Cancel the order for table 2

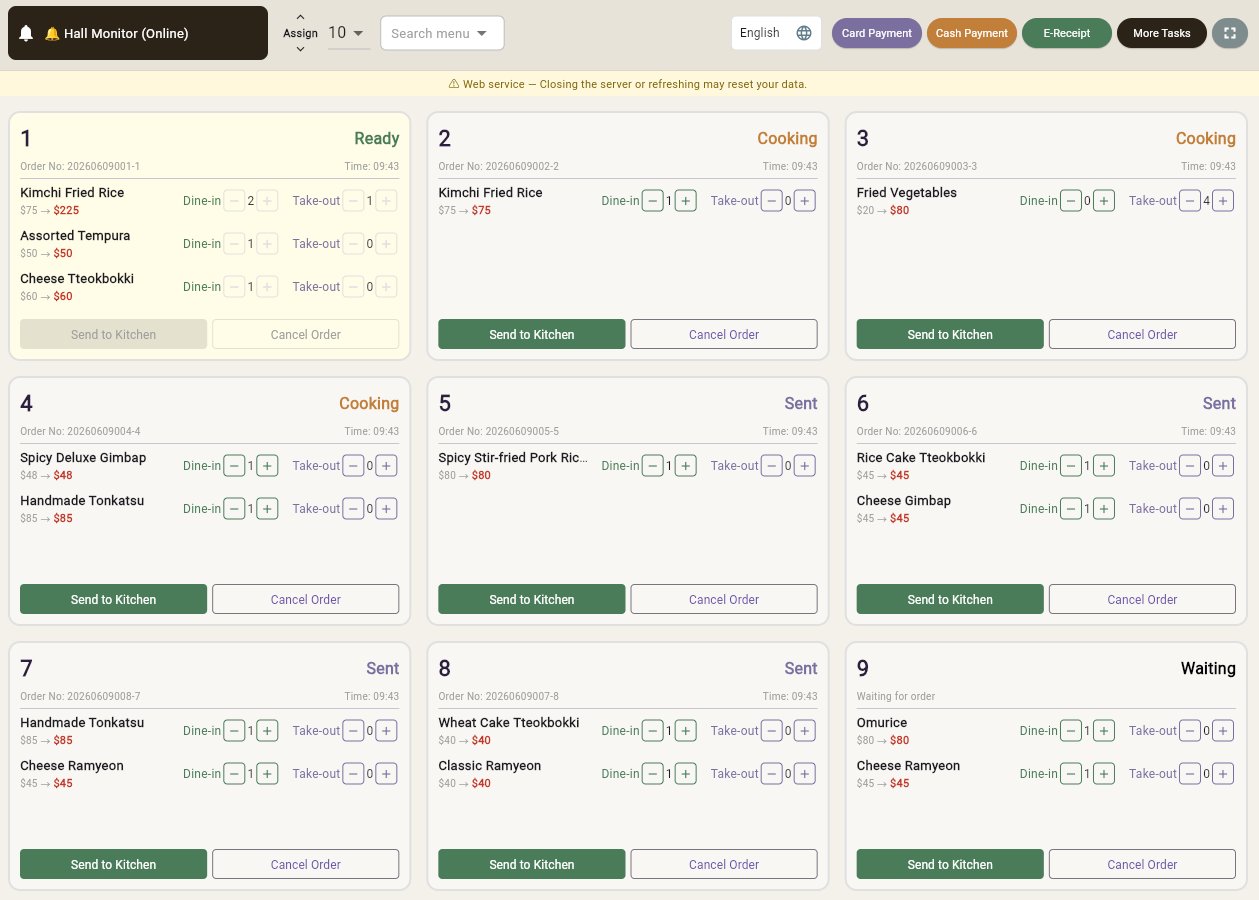tap(724, 334)
